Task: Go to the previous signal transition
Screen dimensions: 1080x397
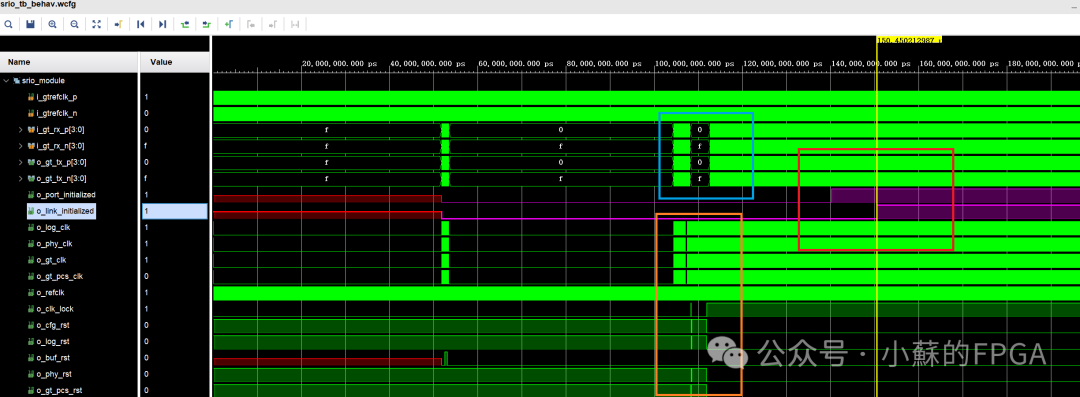Action: (185, 24)
